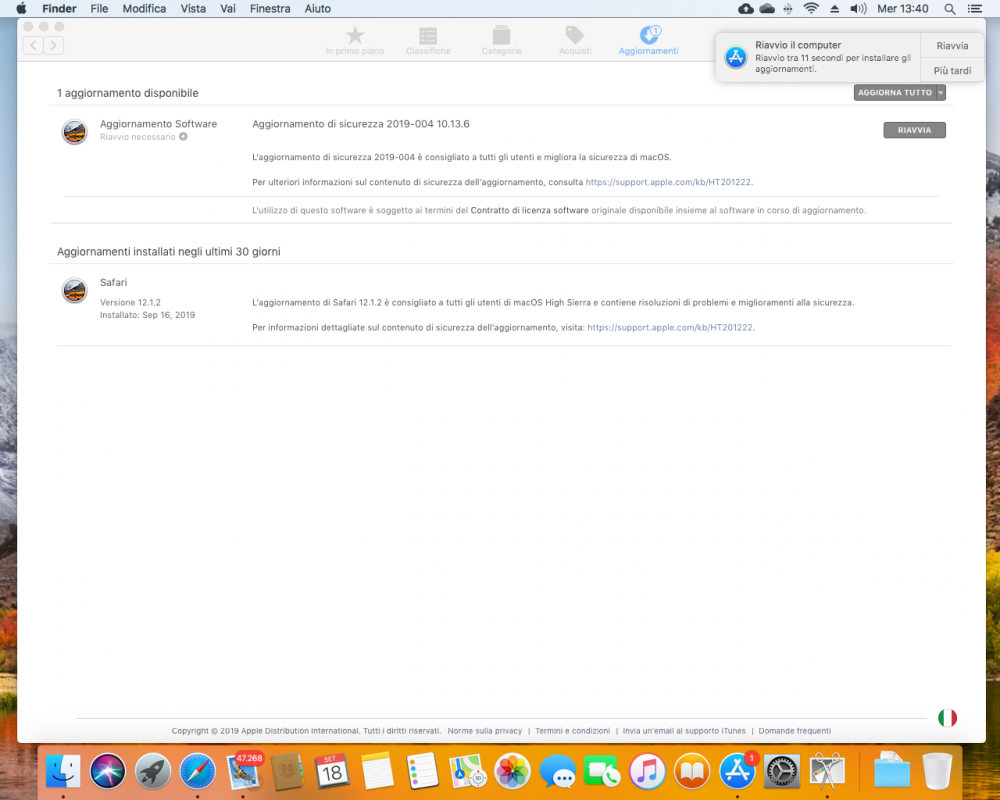Open the Finestra menu
This screenshot has width=1000, height=800.
[270, 8]
